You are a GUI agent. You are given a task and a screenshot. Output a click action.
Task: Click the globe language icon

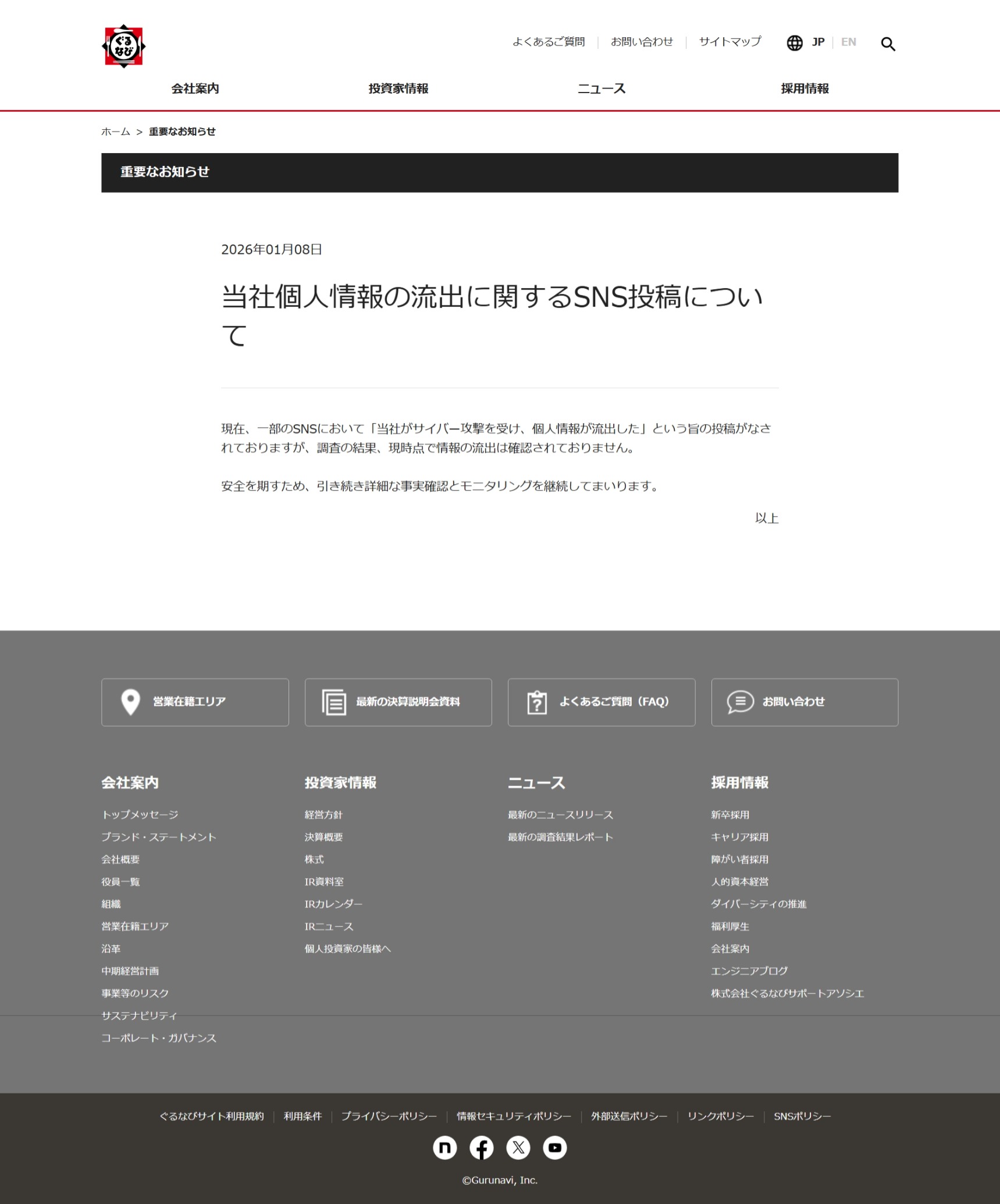click(794, 43)
